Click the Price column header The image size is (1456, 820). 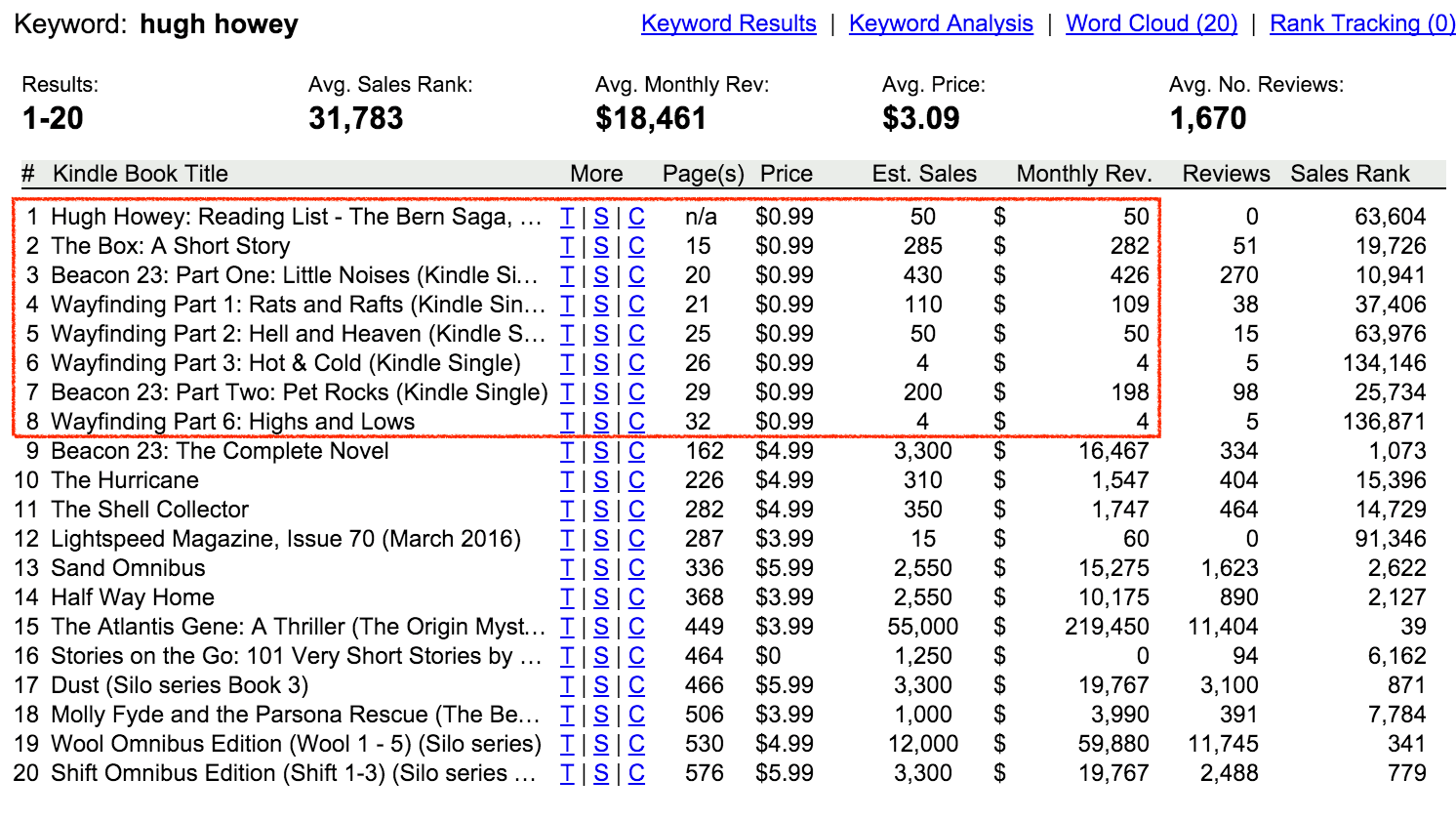[x=787, y=174]
